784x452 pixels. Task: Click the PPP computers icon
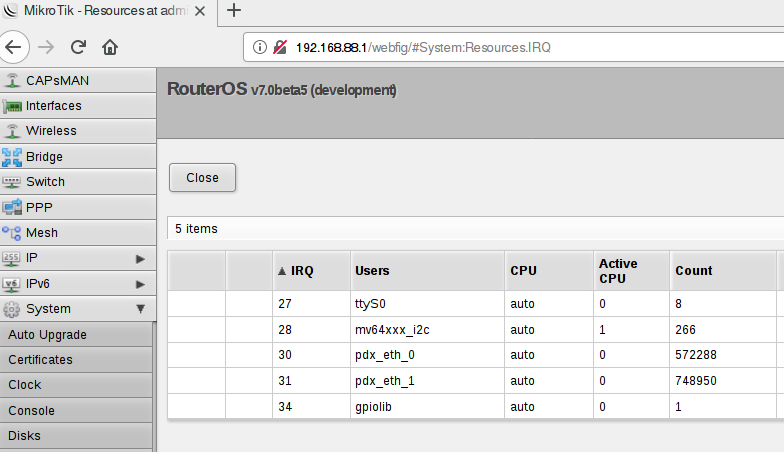[x=12, y=207]
